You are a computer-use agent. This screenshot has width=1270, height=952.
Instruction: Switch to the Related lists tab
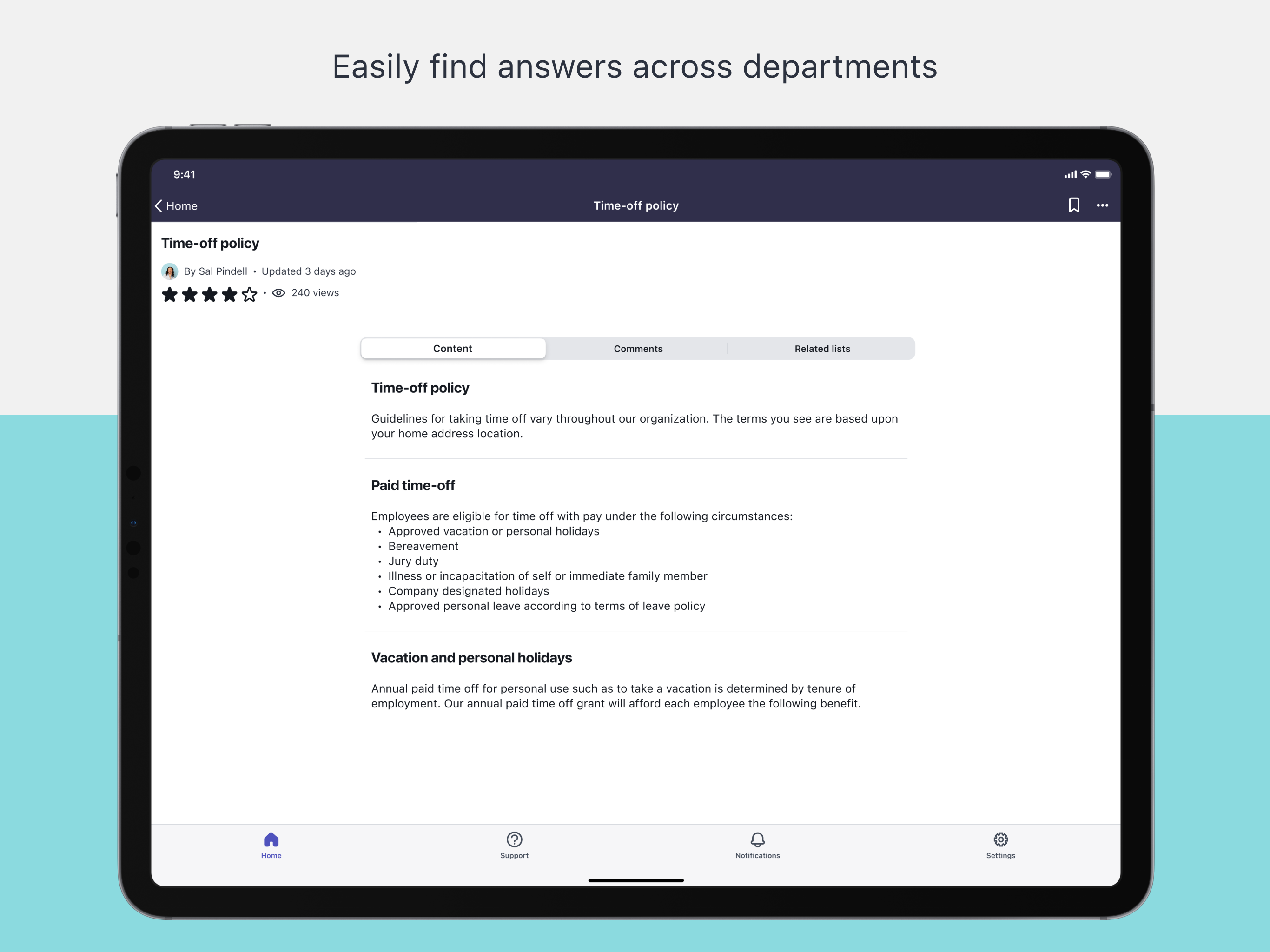[821, 349]
